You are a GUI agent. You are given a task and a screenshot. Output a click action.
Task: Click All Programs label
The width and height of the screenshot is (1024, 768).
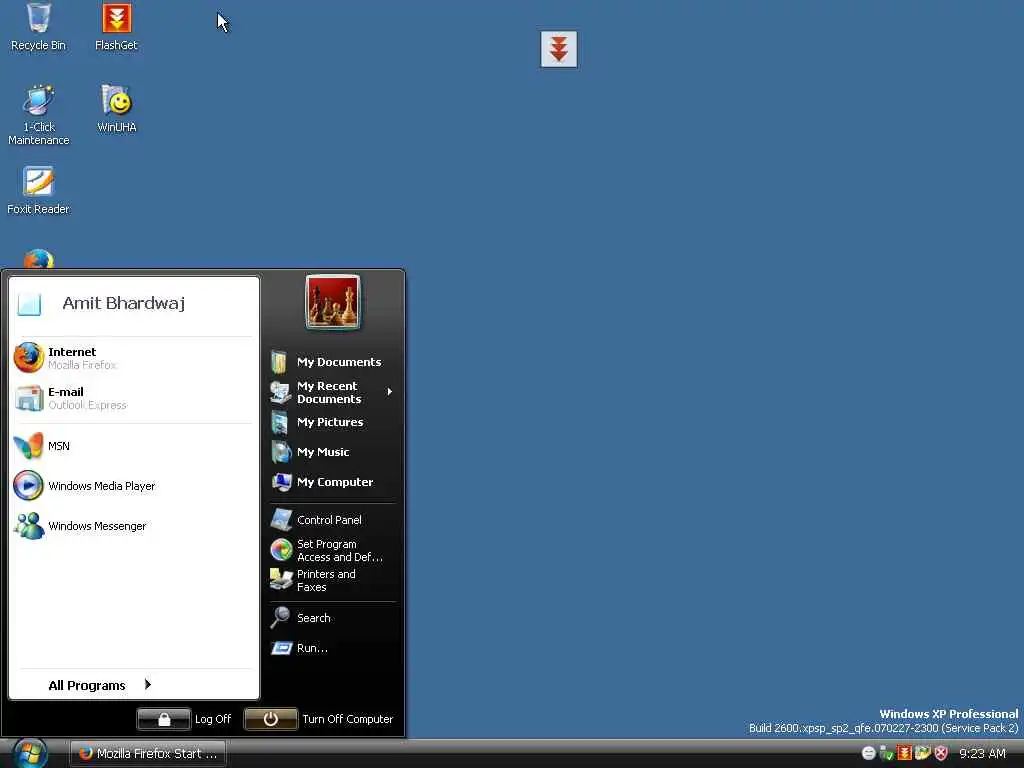pyautogui.click(x=87, y=685)
